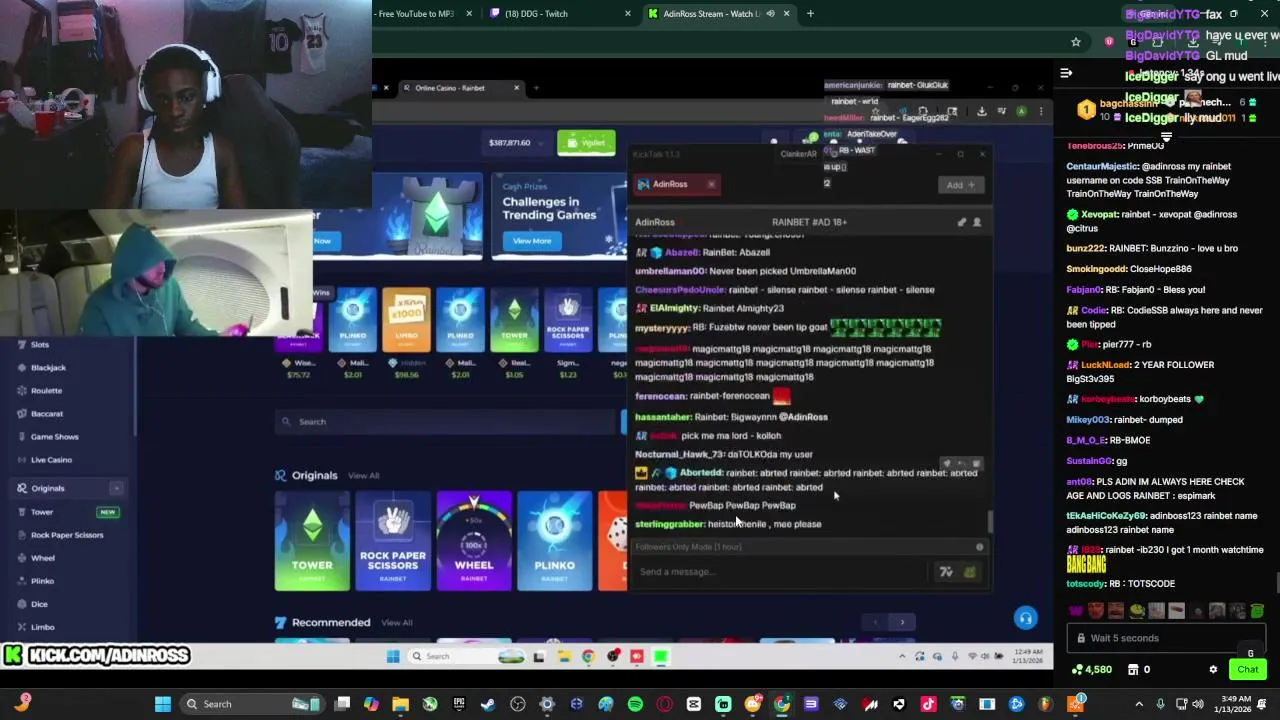Collapse the Originals sidebar section arrow
1280x720 pixels.
pyautogui.click(x=116, y=488)
